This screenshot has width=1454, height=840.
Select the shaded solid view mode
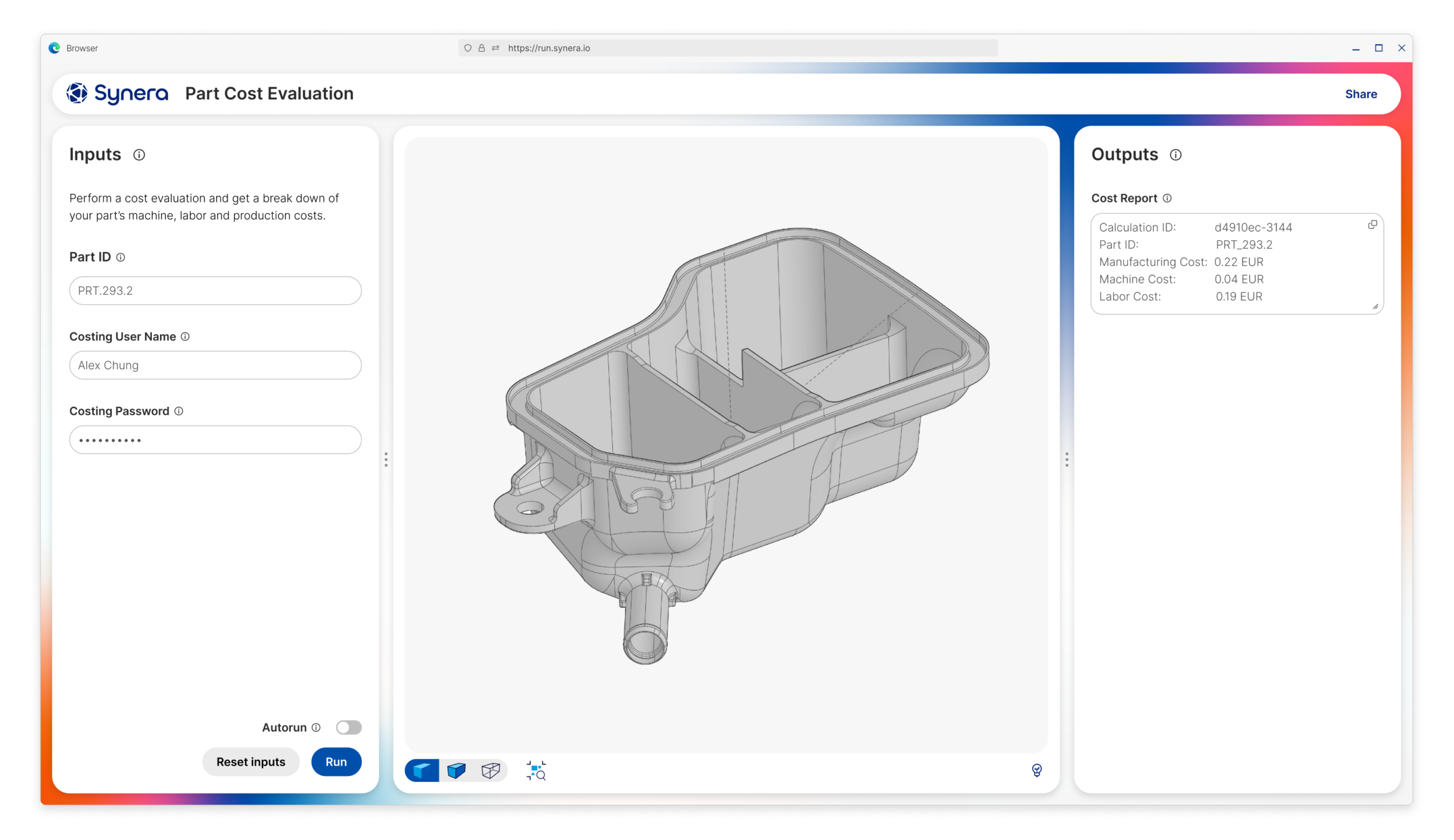point(422,771)
